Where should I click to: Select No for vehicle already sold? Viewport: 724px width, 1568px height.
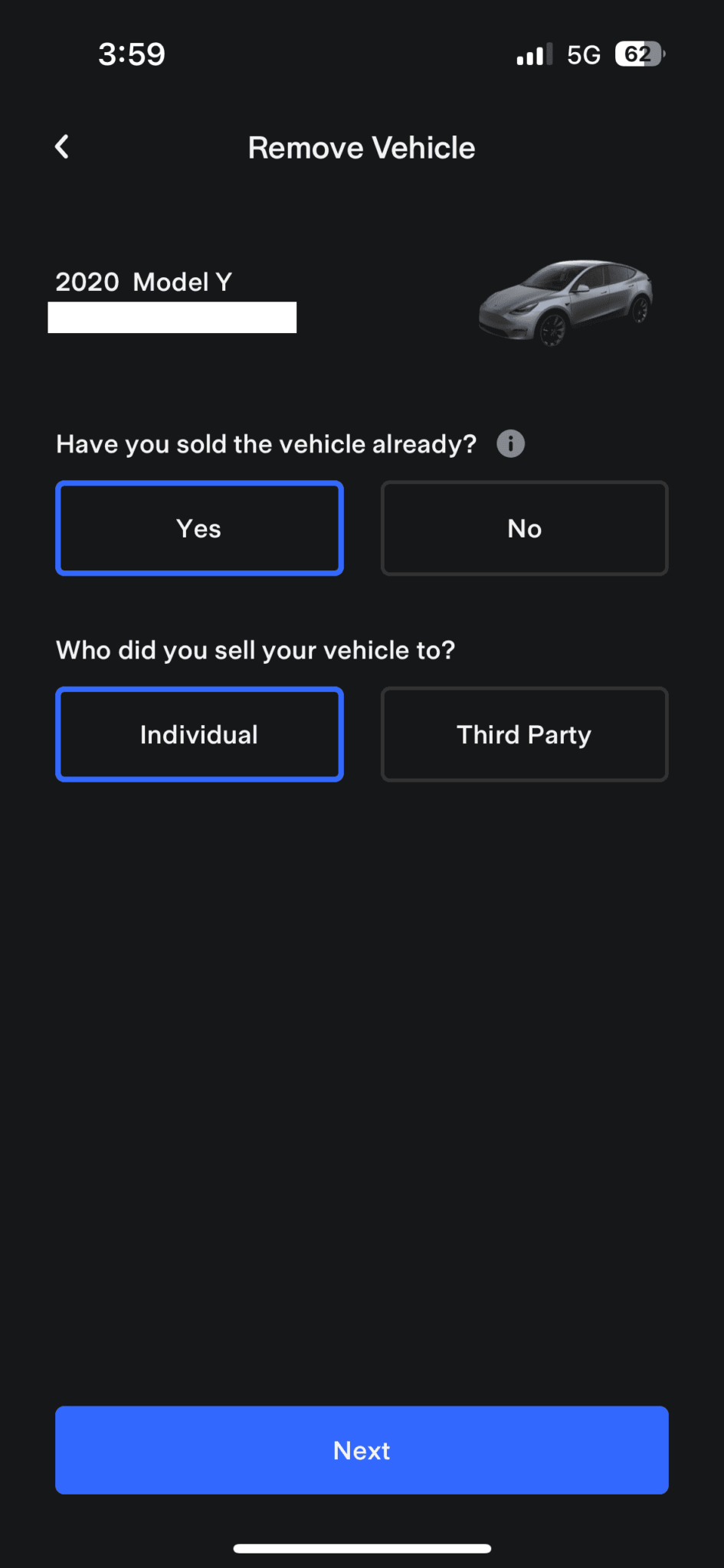pos(524,528)
